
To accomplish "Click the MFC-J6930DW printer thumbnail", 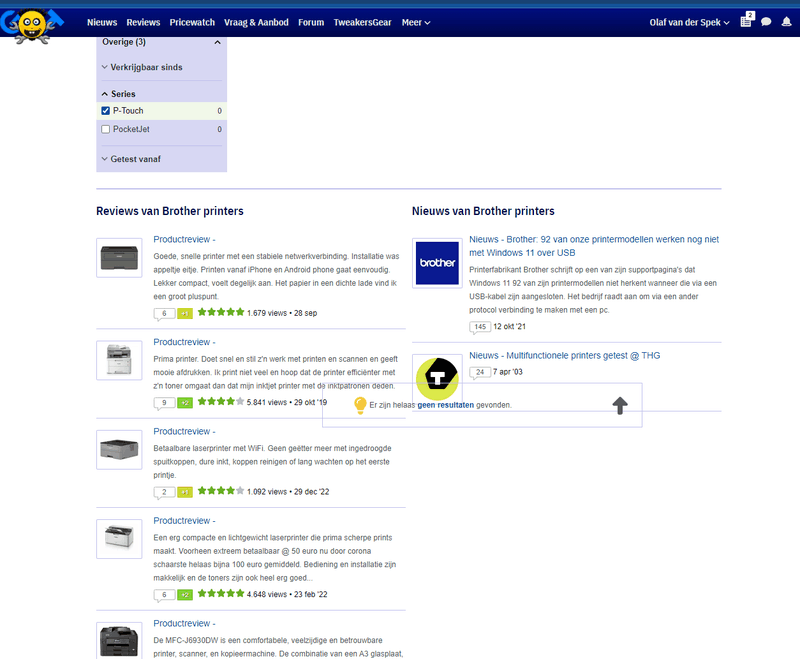I will click(119, 640).
